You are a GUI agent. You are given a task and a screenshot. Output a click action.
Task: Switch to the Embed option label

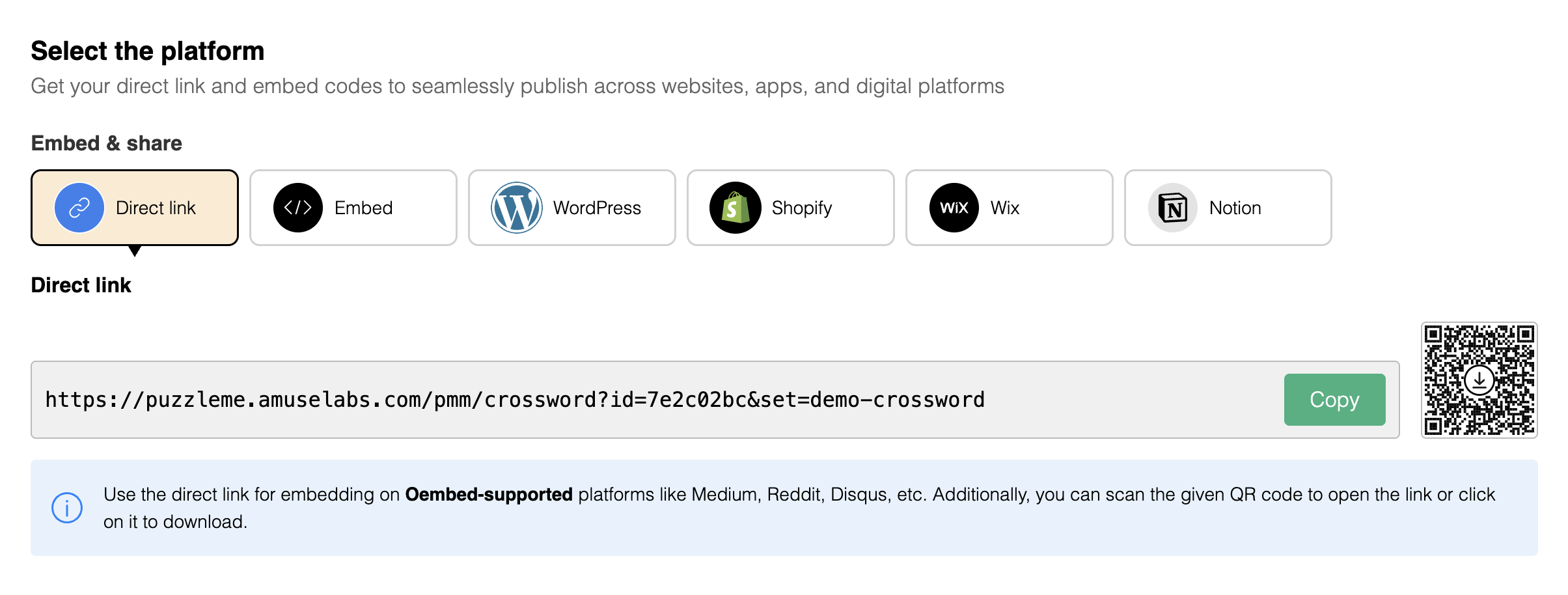point(363,208)
